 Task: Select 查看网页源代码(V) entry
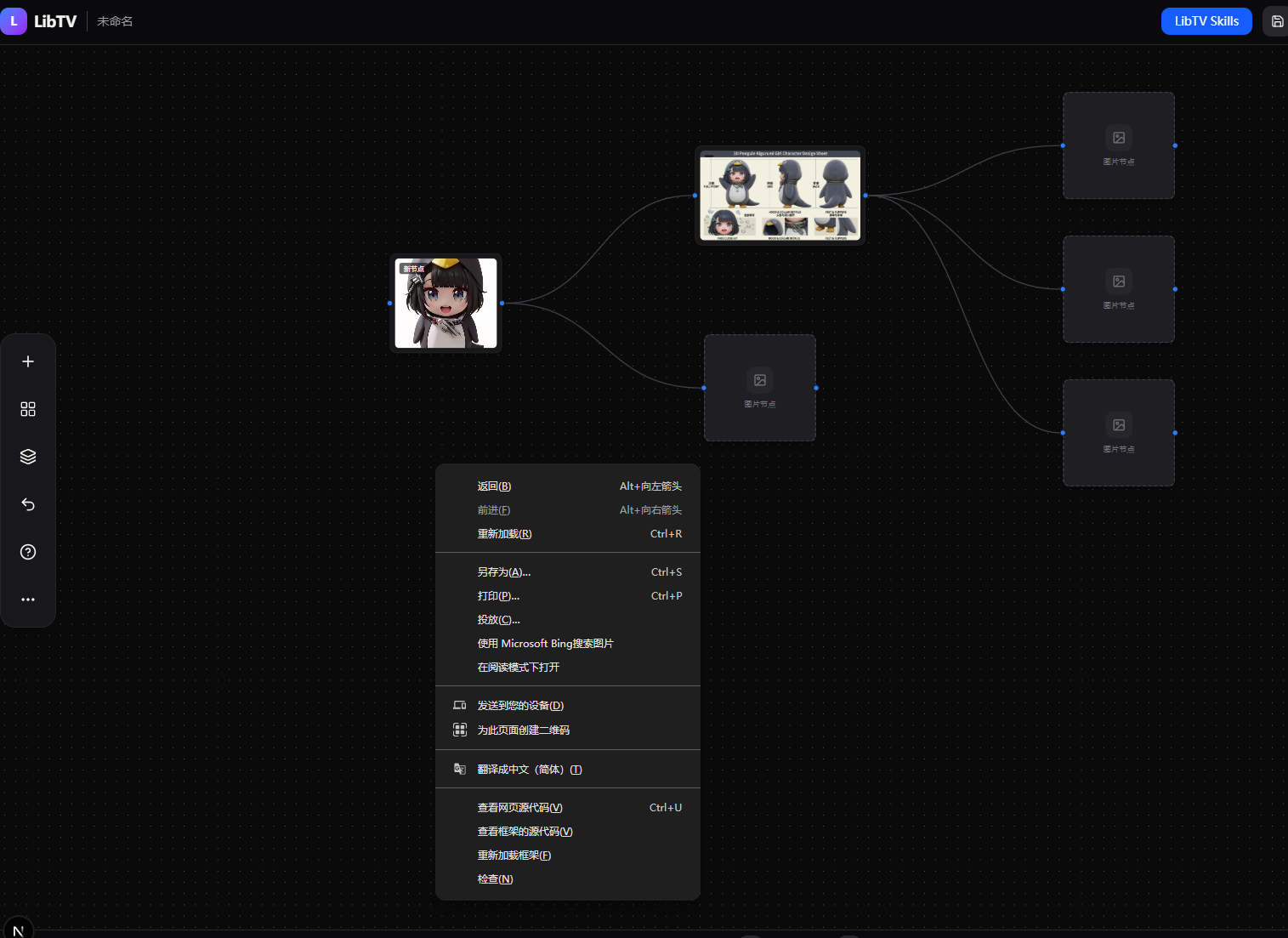[x=568, y=808]
